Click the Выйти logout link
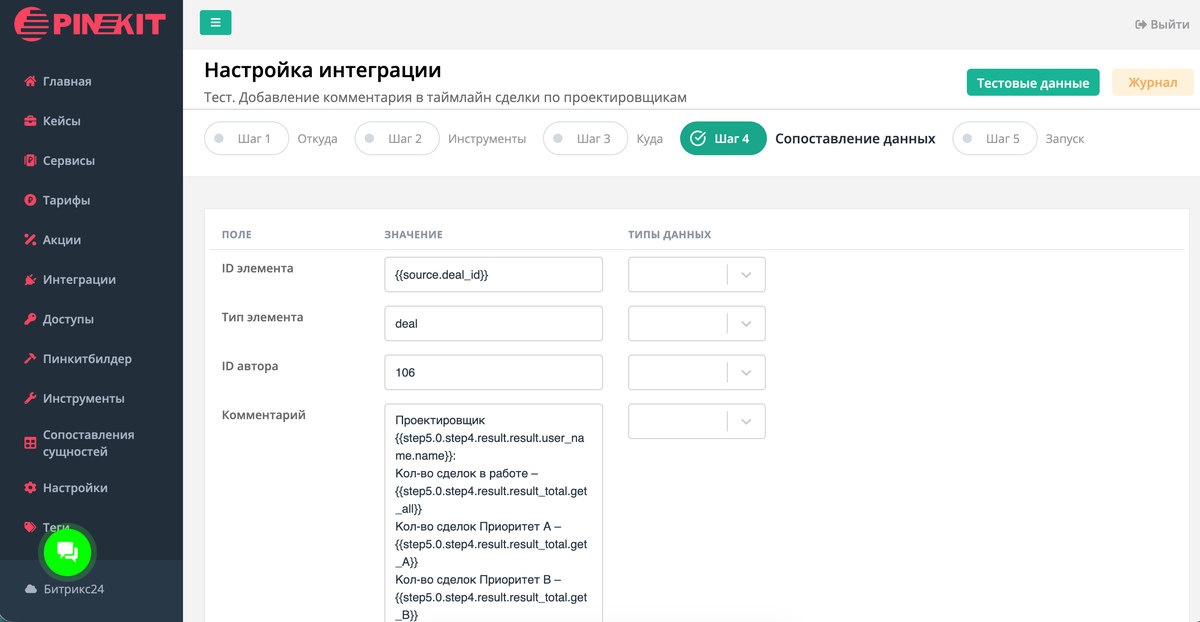 tap(1162, 24)
